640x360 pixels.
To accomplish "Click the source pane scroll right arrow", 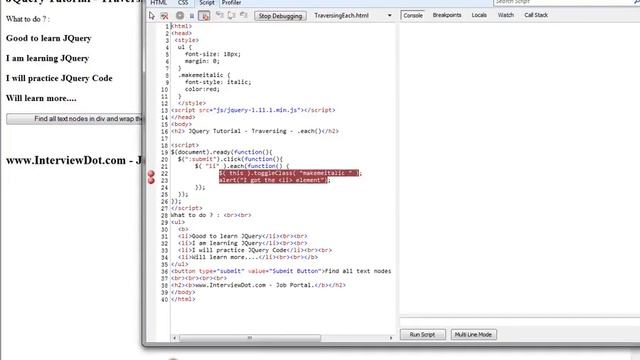I will tap(391, 338).
